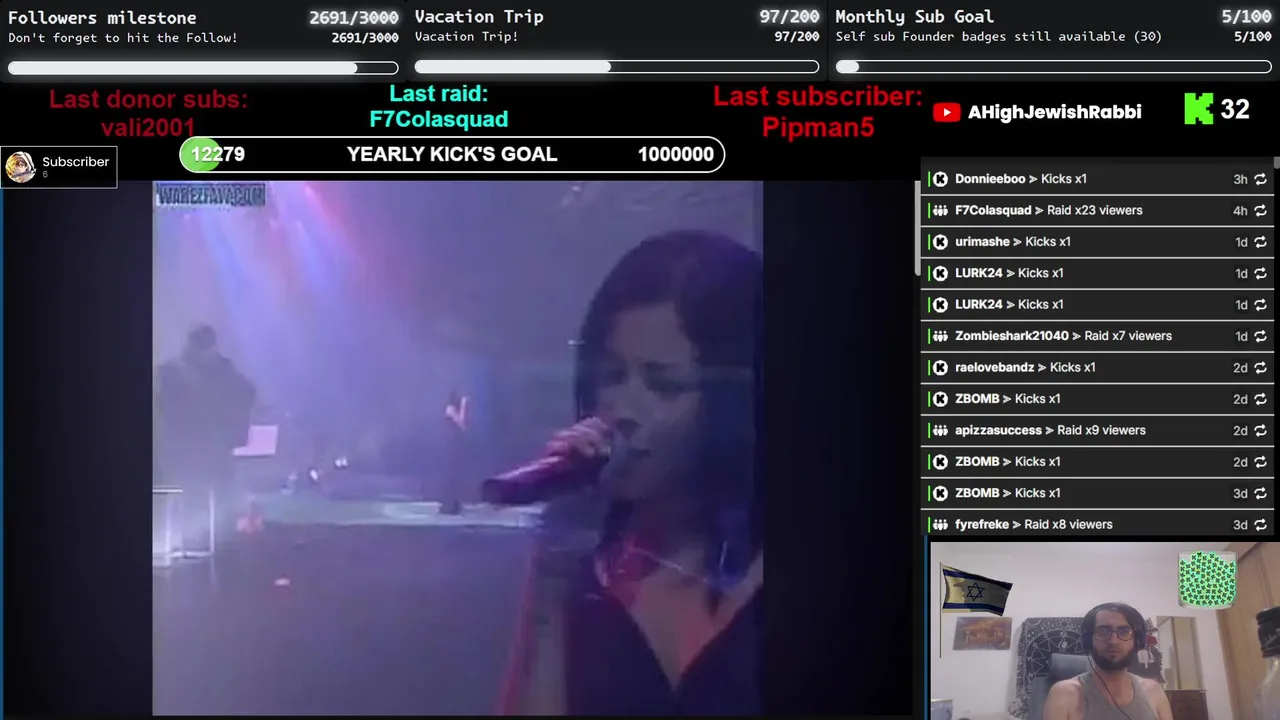Image resolution: width=1280 pixels, height=720 pixels.
Task: Click the "Last donor subs:" heading
Action: pyautogui.click(x=148, y=99)
